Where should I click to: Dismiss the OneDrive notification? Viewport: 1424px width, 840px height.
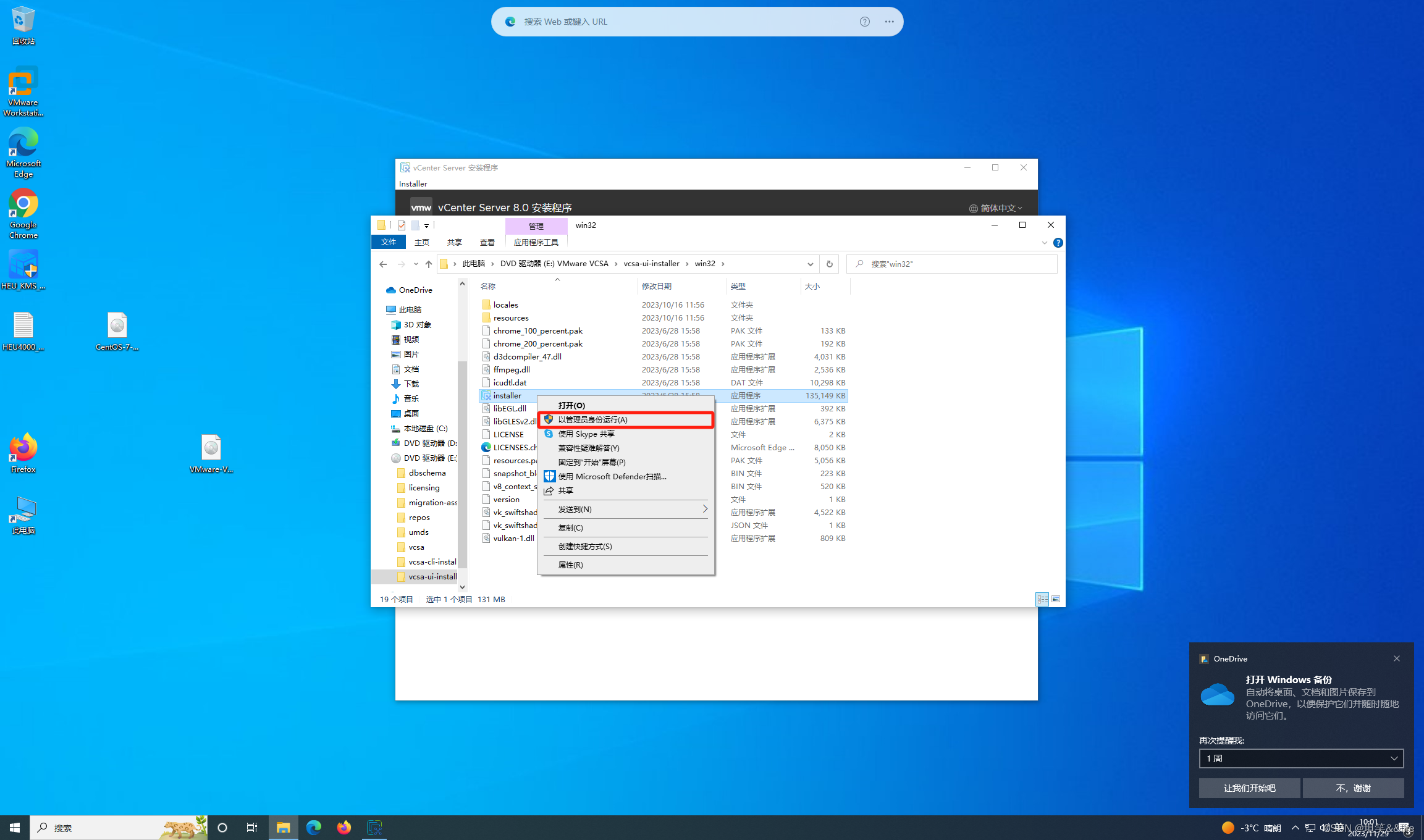click(1397, 658)
